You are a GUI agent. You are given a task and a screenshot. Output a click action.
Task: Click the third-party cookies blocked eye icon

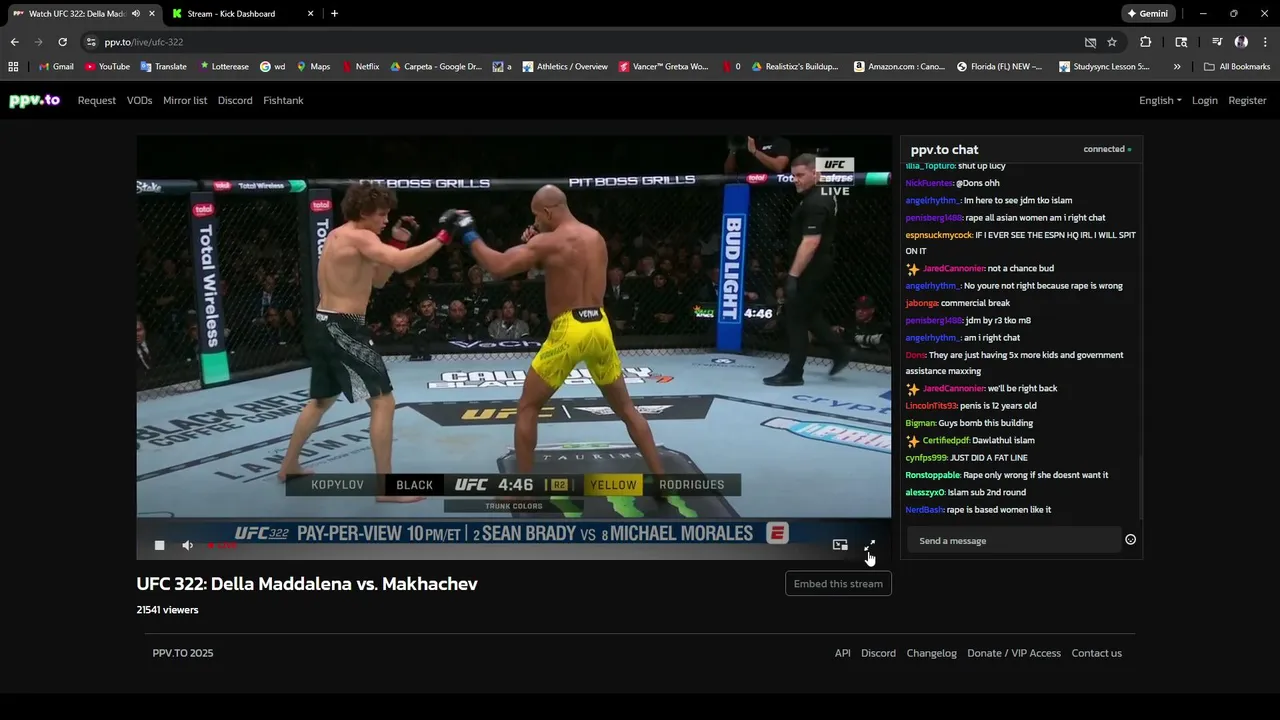pos(1090,42)
